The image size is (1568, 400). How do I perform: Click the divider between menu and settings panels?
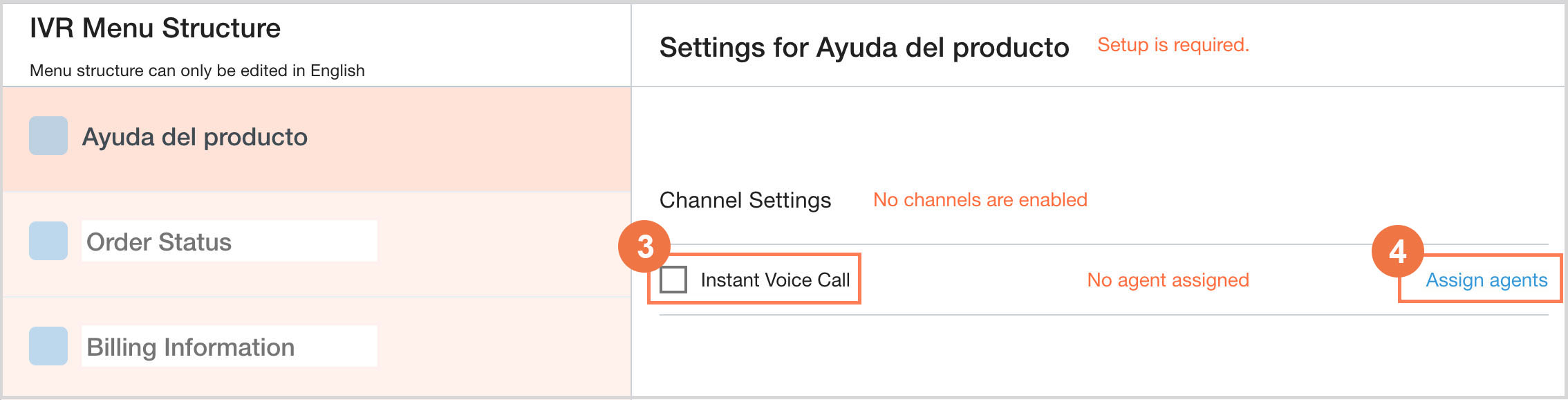pos(631,173)
